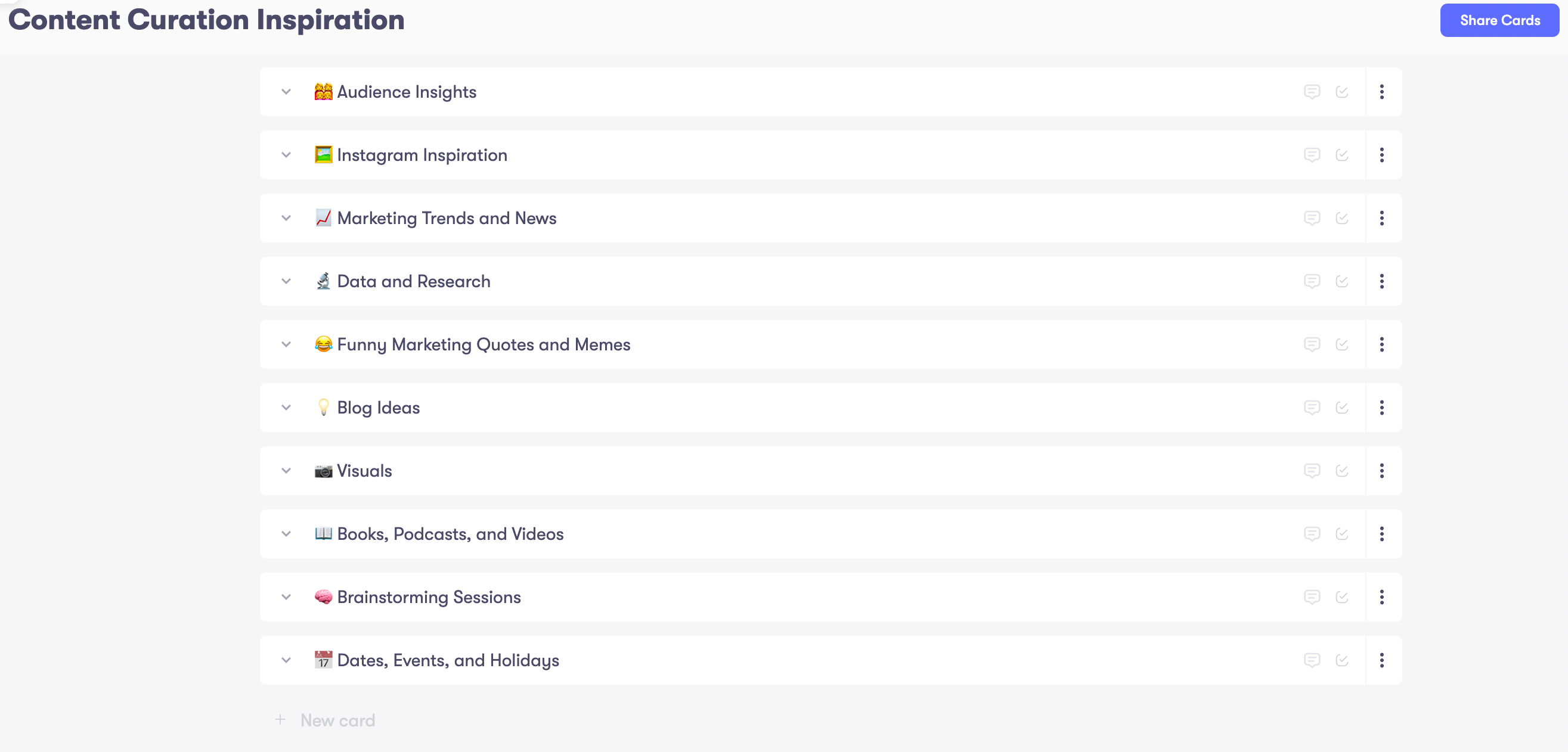Mark Funny Marketing Quotes and Memes complete
This screenshot has width=1568, height=752.
tap(1341, 344)
